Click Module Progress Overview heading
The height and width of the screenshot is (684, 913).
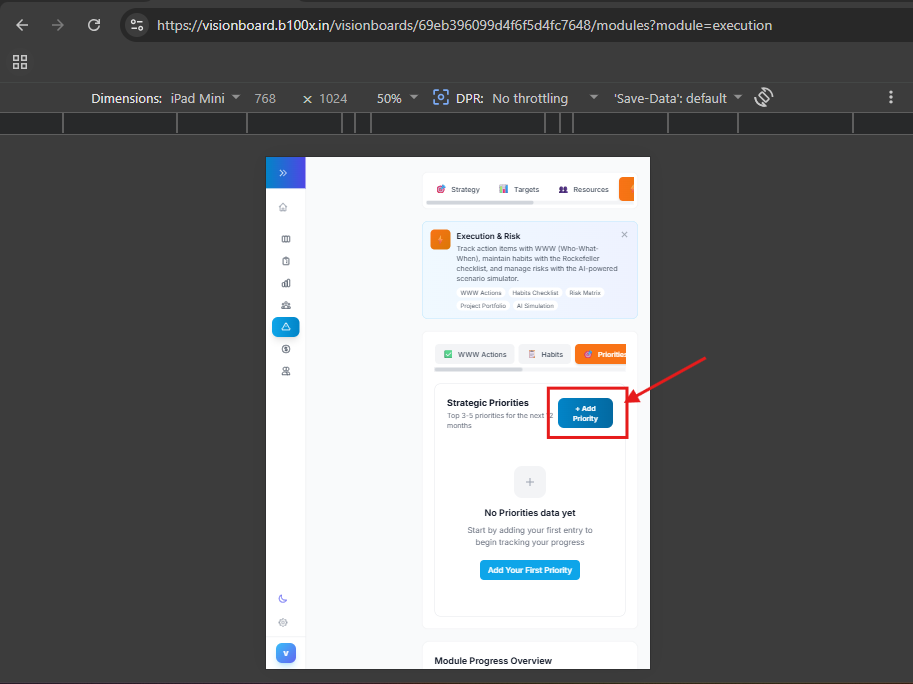(493, 661)
